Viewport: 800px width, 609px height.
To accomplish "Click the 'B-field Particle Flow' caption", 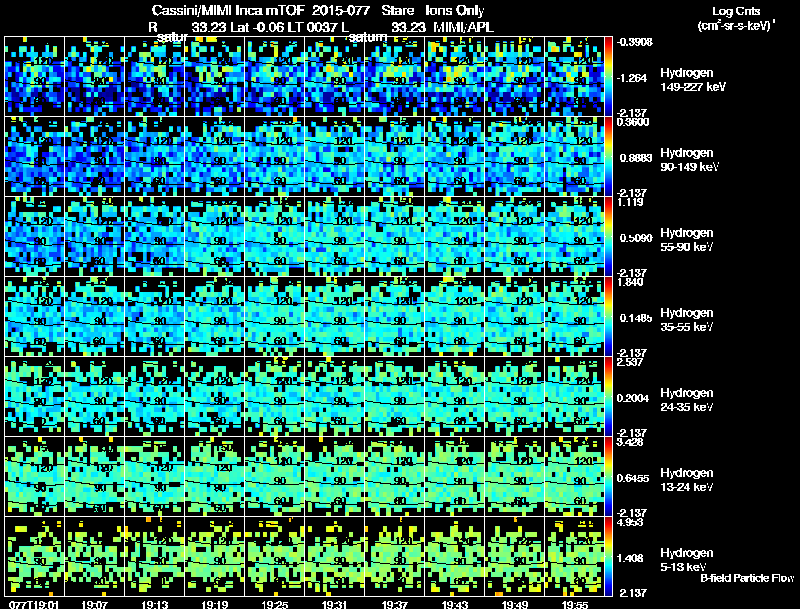I will tap(747, 578).
